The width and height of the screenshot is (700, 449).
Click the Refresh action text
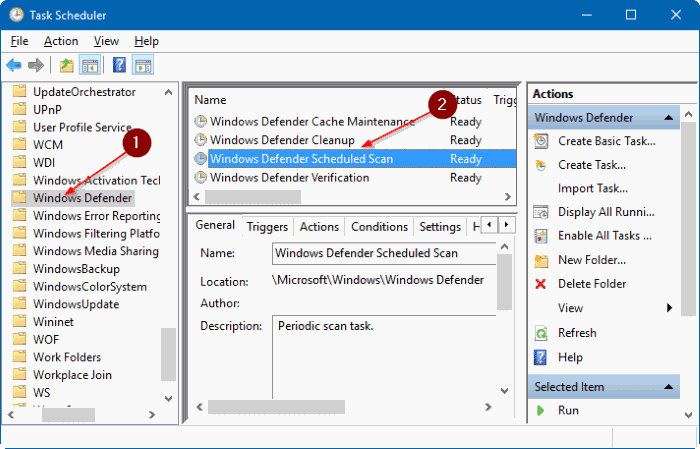[x=577, y=333]
